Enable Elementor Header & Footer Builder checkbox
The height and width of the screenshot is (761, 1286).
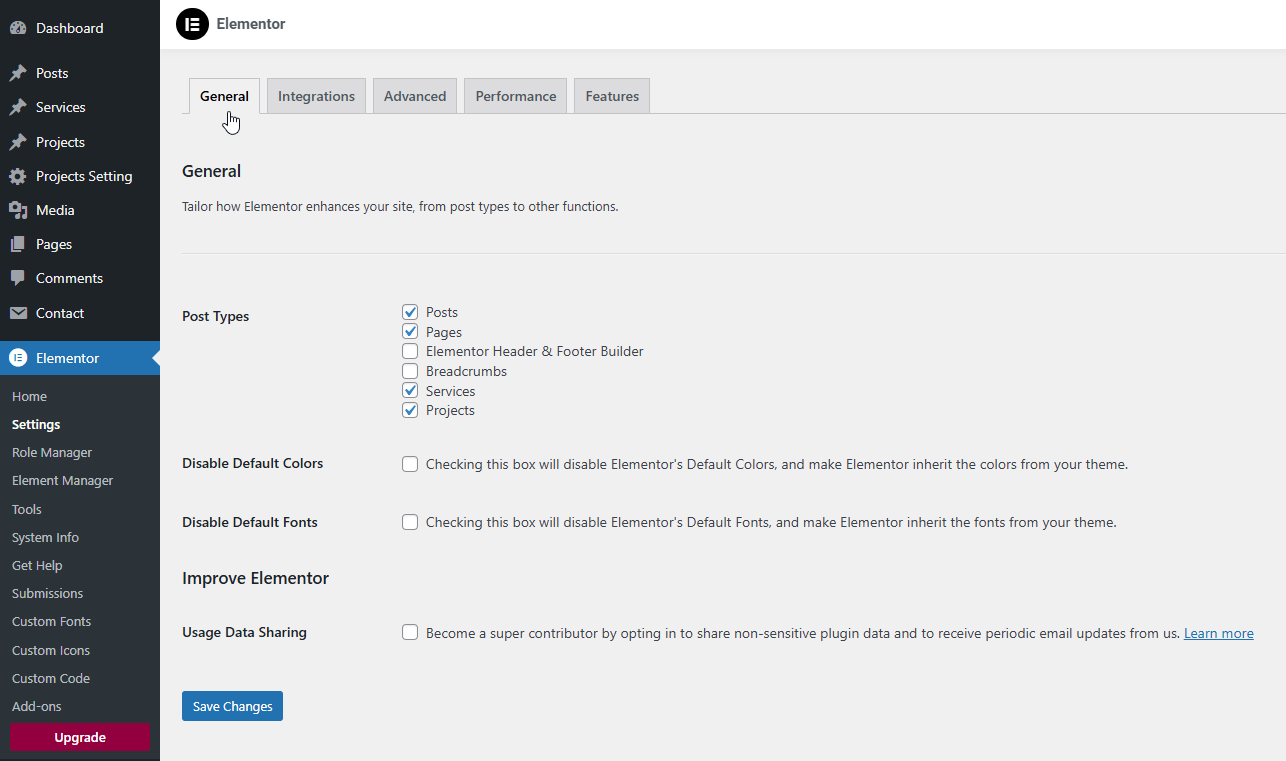410,351
